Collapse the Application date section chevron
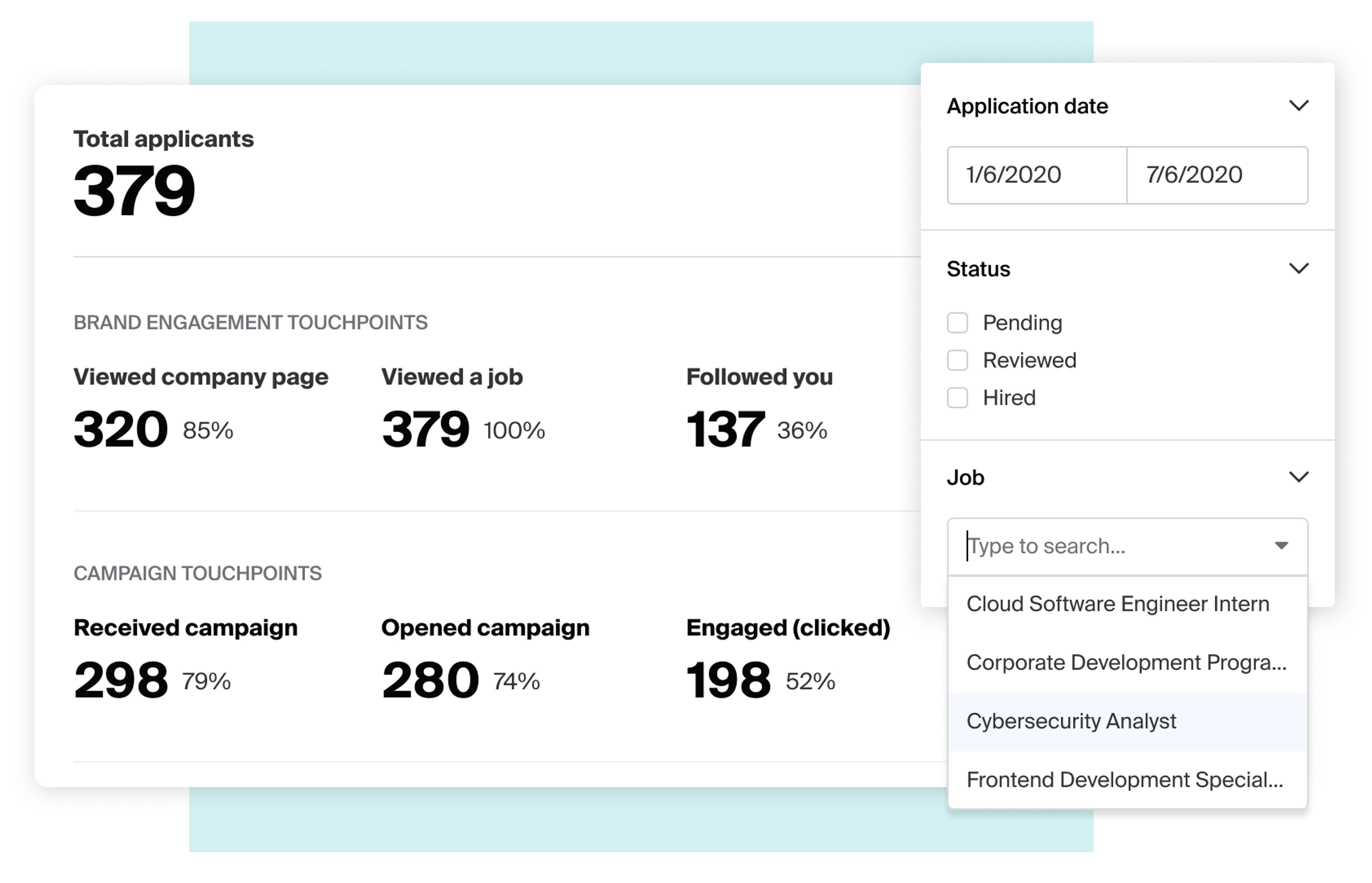 pyautogui.click(x=1298, y=105)
